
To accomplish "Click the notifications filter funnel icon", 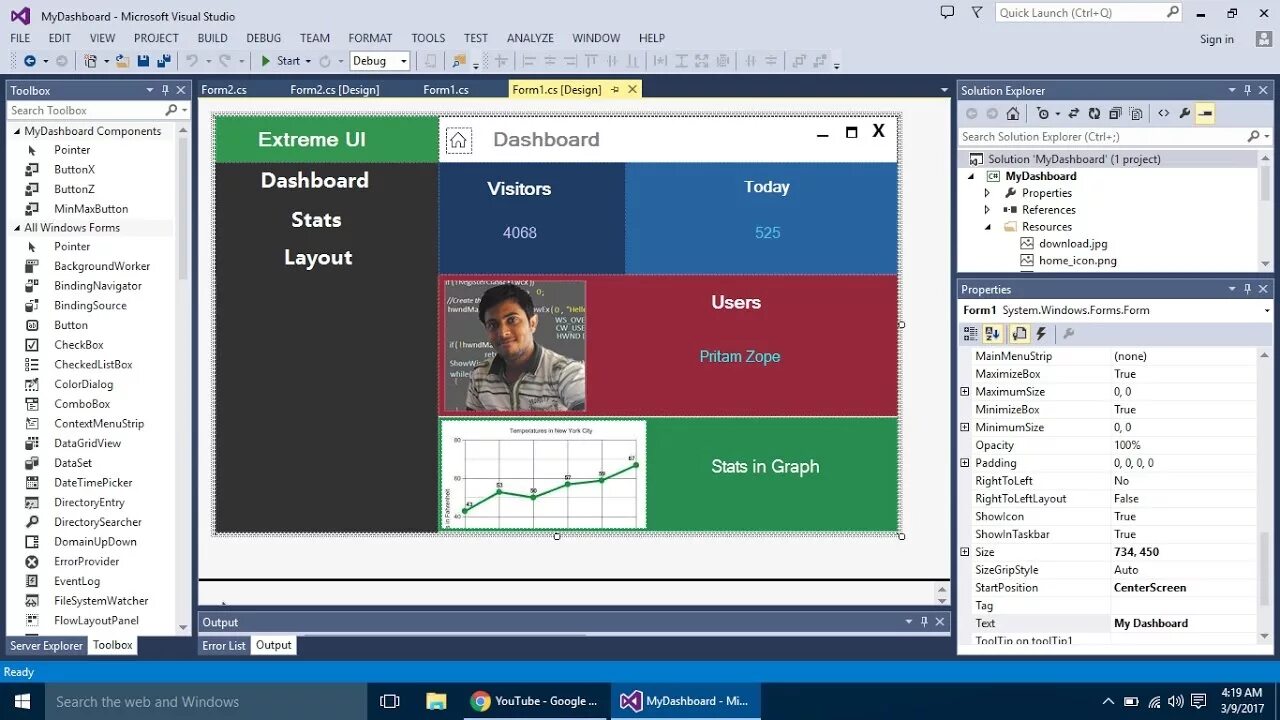I will point(977,12).
